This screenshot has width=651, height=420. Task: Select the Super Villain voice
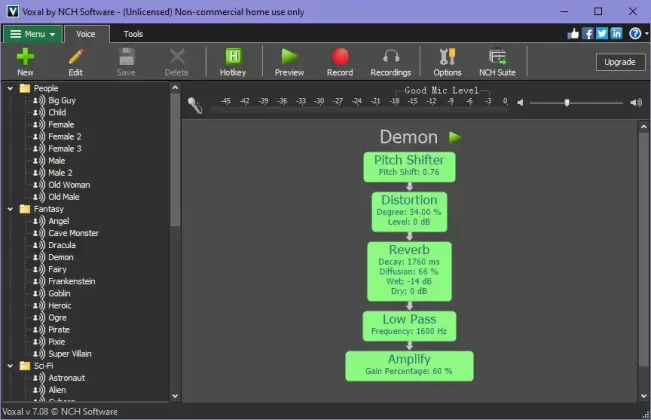point(70,354)
